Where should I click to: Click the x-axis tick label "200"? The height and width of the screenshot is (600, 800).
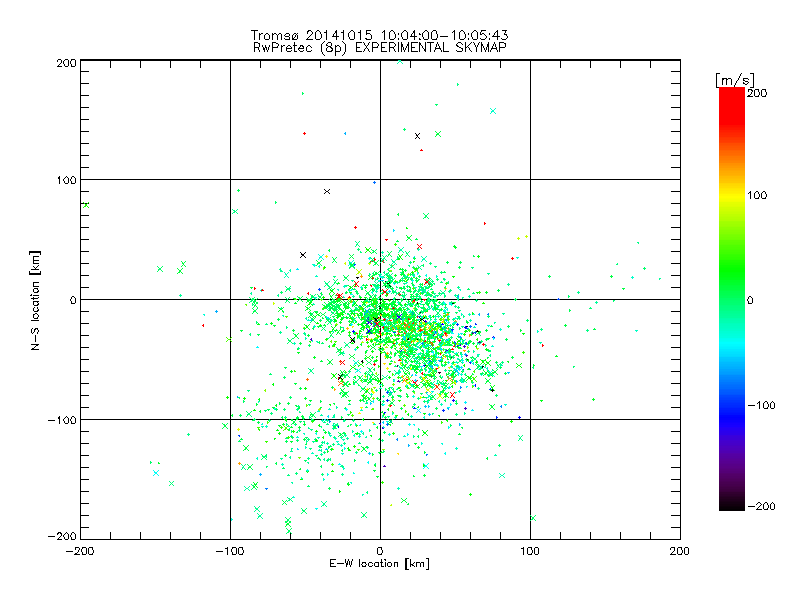pyautogui.click(x=680, y=551)
